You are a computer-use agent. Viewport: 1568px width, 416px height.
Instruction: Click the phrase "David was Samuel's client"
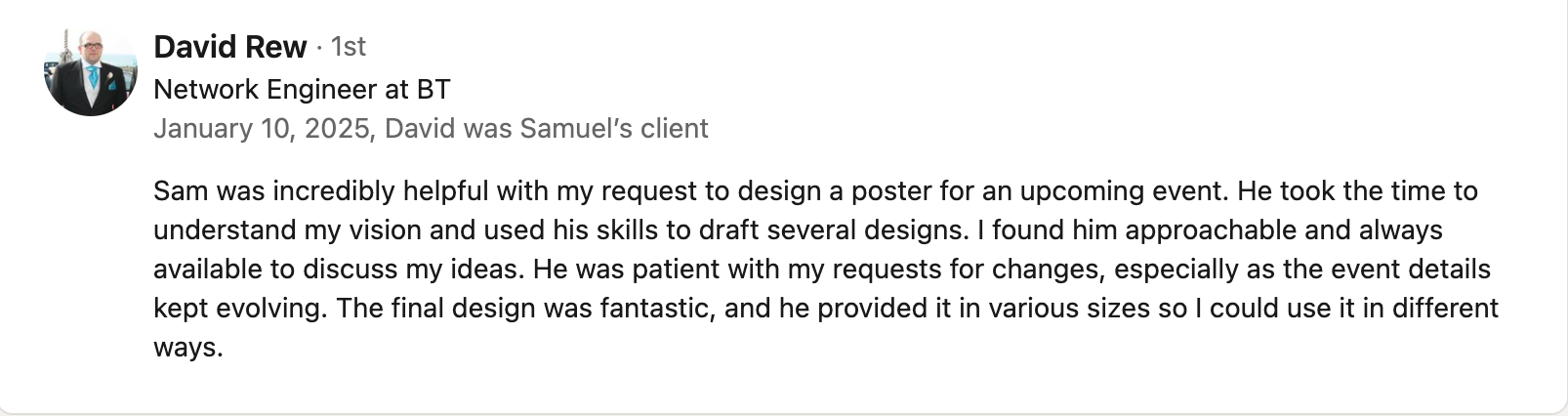click(547, 129)
